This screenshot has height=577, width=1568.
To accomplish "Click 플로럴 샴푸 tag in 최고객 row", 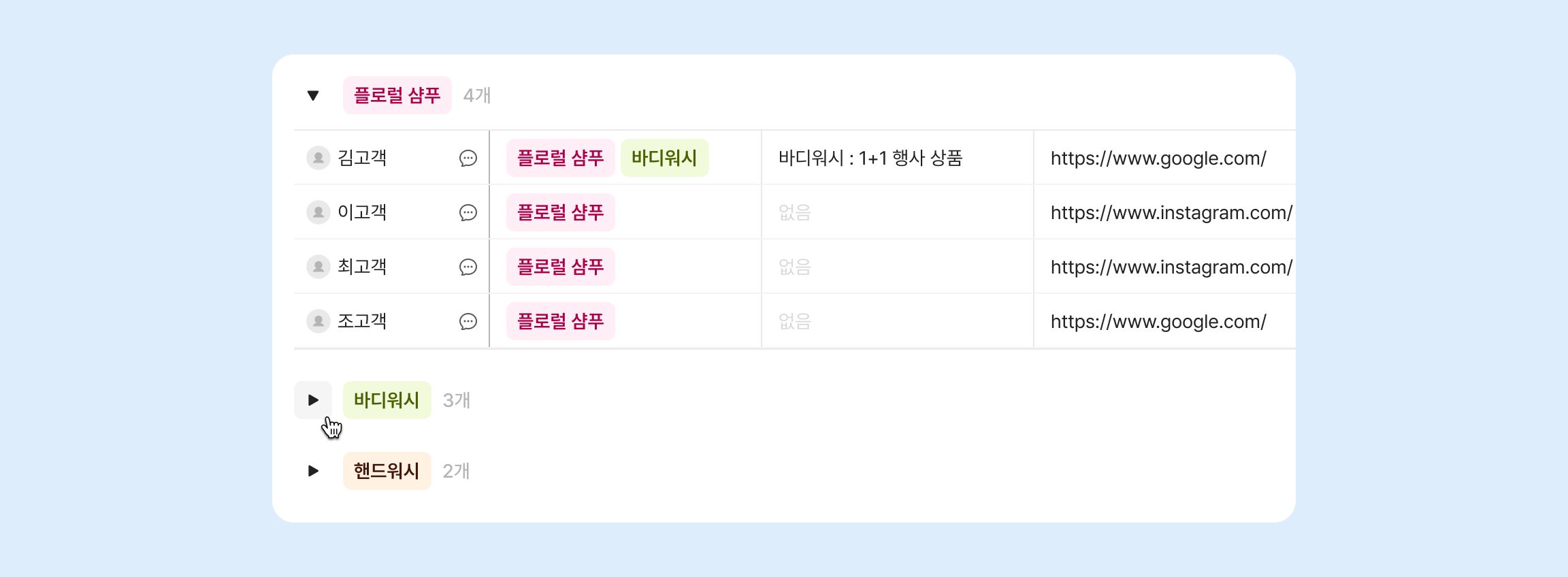I will pyautogui.click(x=560, y=267).
